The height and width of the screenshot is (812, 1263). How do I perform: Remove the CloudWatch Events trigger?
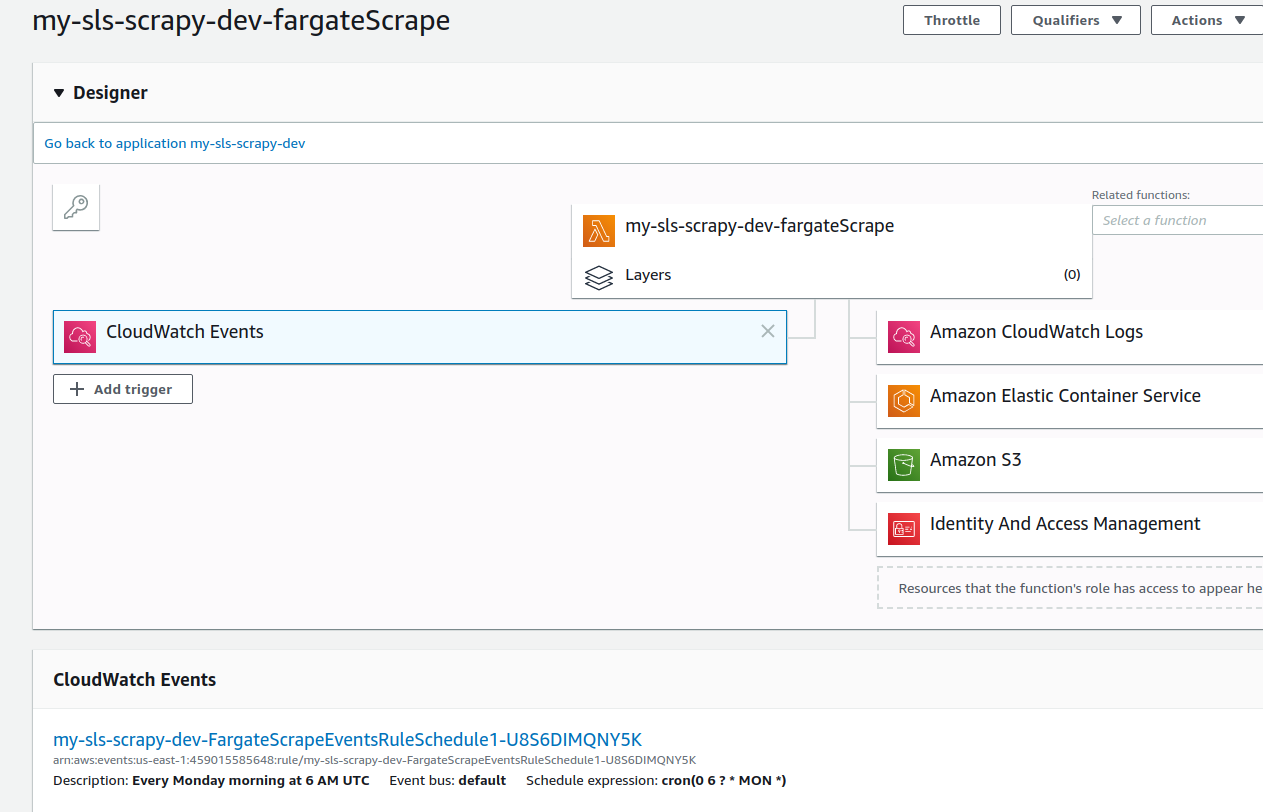coord(767,331)
